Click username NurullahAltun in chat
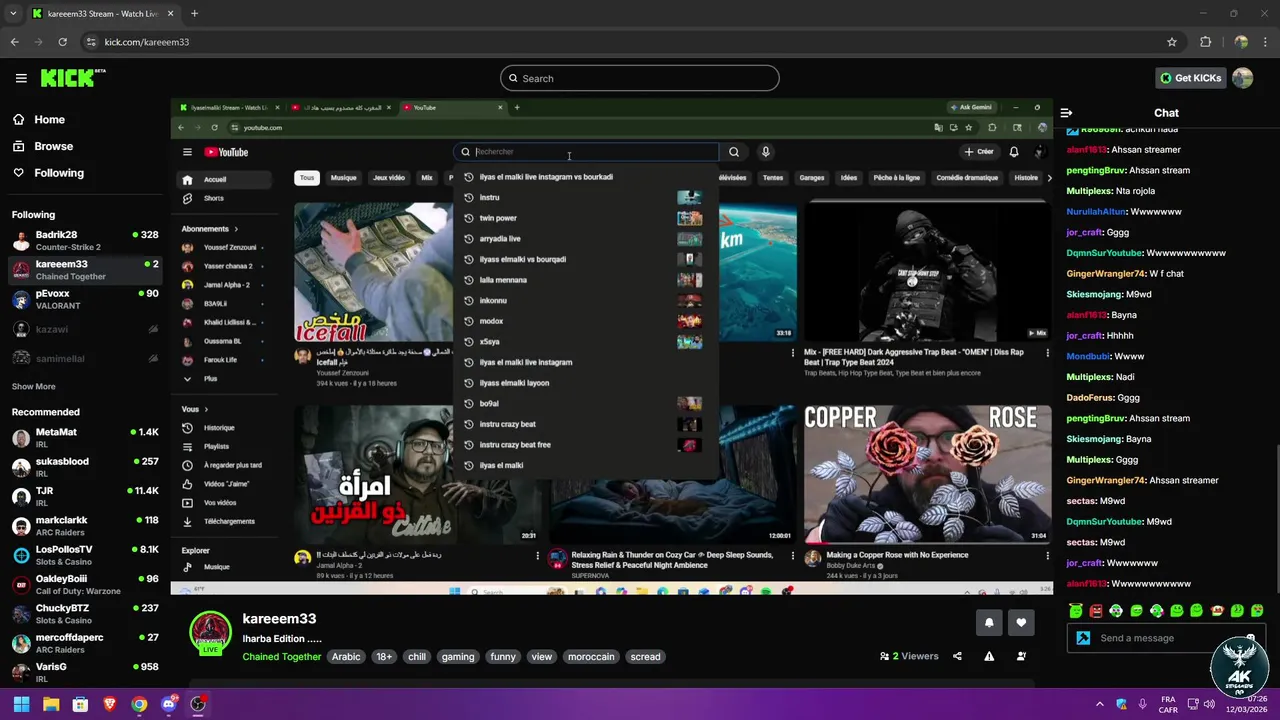Screen dimensions: 1280x720 coord(1096,212)
